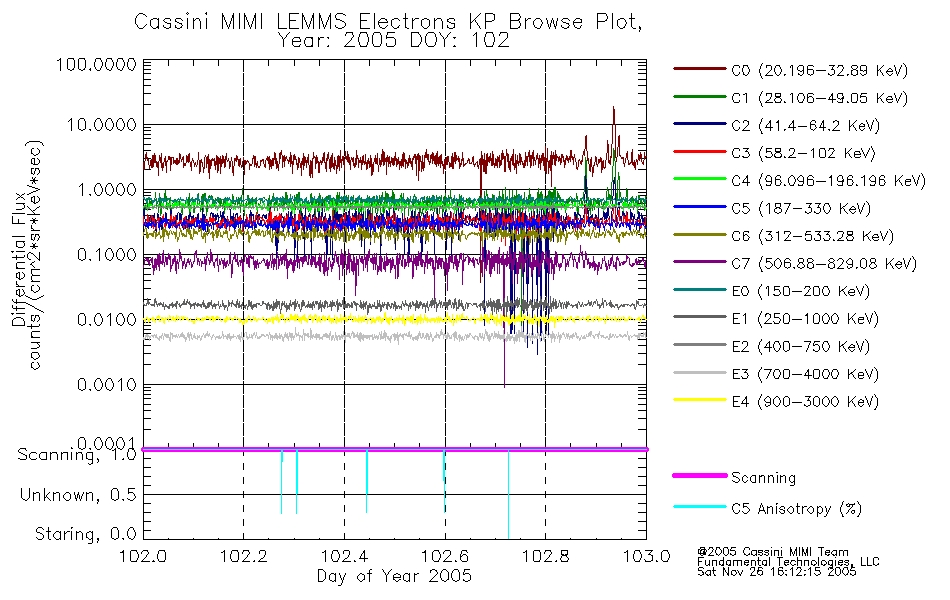
Task: Click the 'Unknown, 0.5' axis label
Action: coord(78,495)
